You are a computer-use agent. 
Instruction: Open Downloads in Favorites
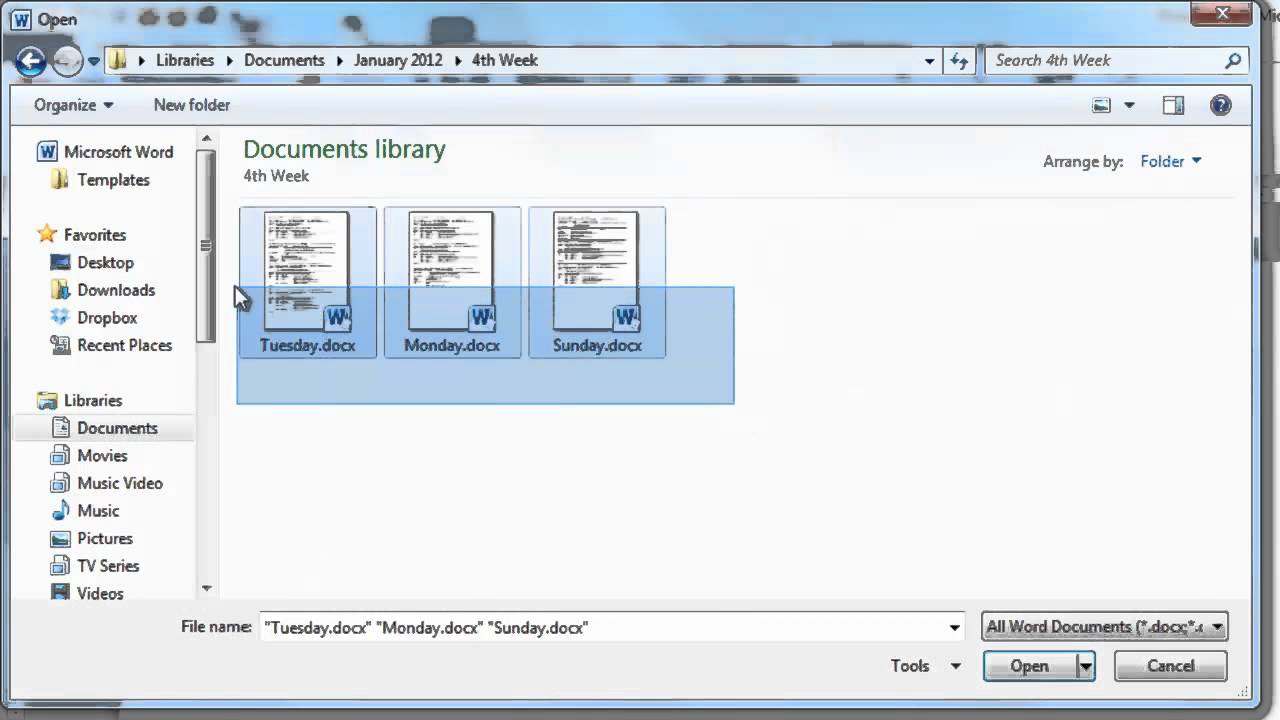(103, 290)
